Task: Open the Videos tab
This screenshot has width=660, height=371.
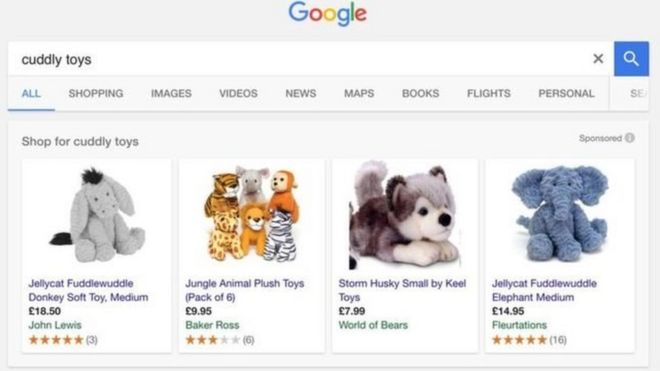Action: coord(238,93)
